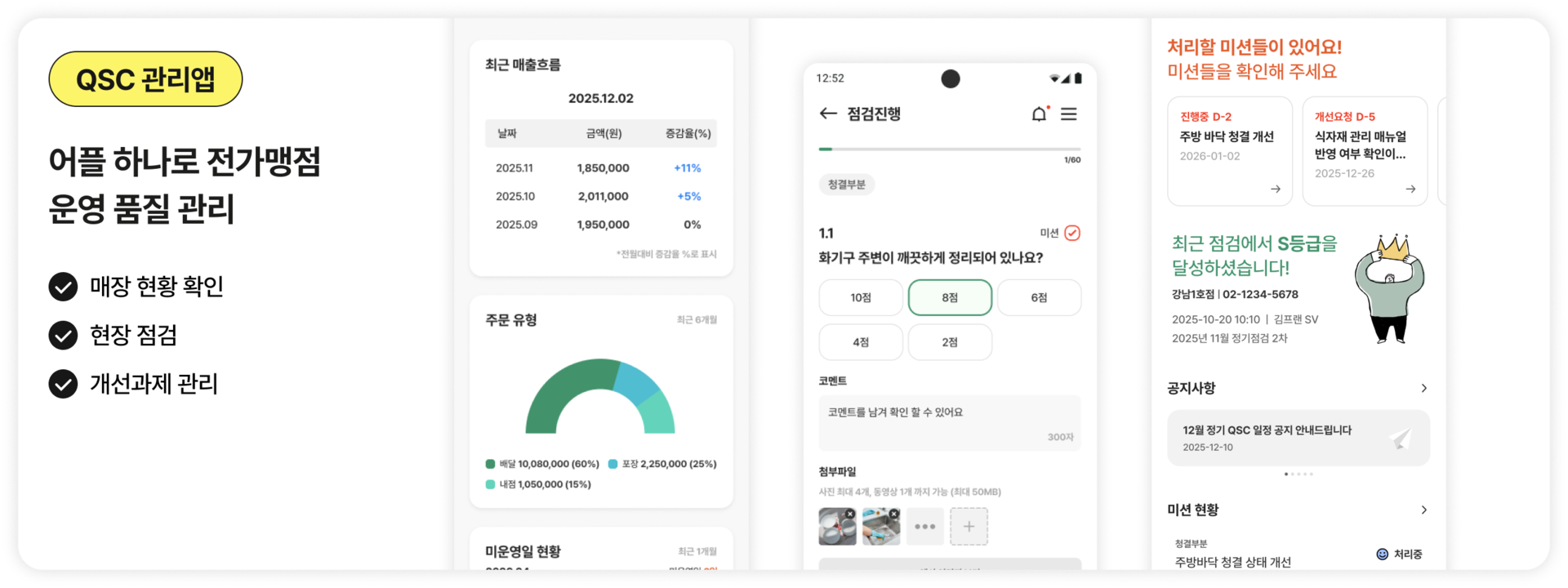The image size is (1568, 588).
Task: Open the hamburger menu in 점검진행 header
Action: pyautogui.click(x=1069, y=114)
